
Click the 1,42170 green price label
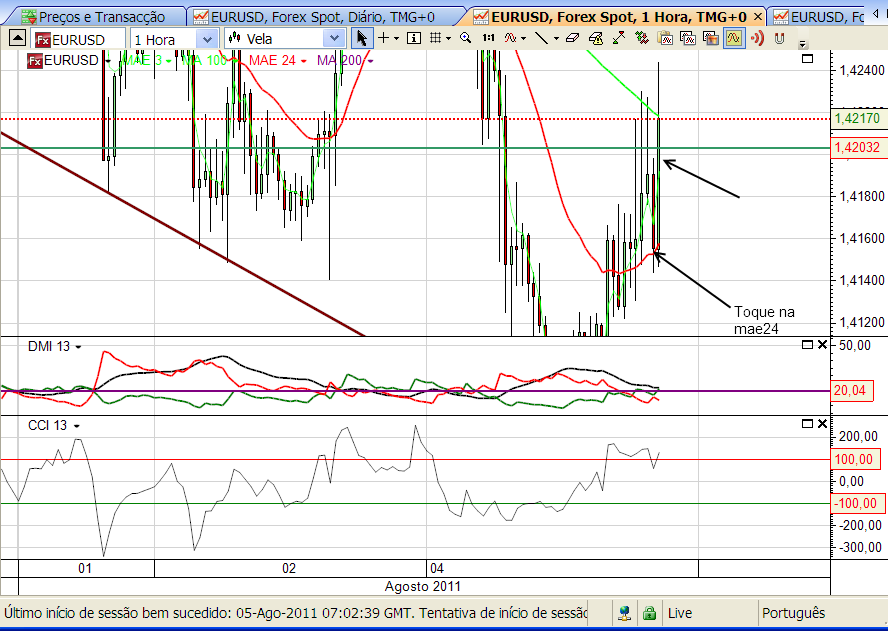(x=858, y=118)
